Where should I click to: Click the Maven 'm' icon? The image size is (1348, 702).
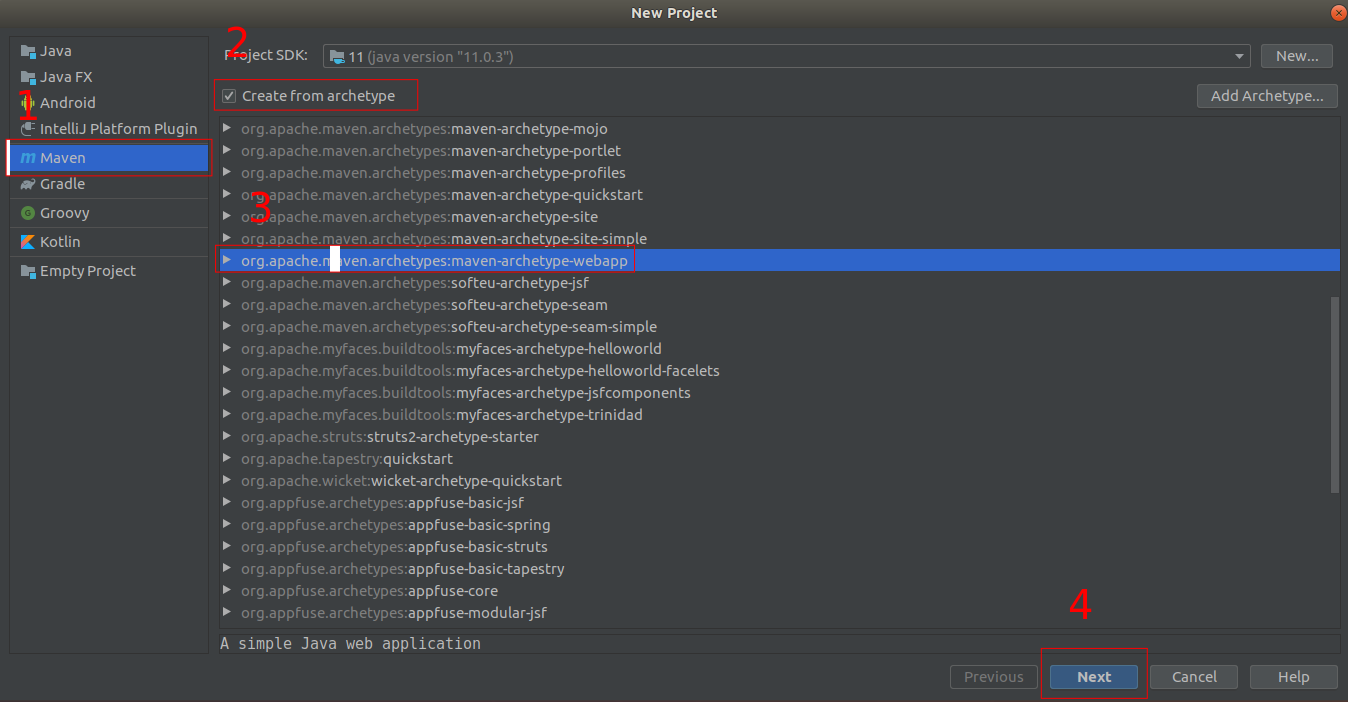click(28, 158)
